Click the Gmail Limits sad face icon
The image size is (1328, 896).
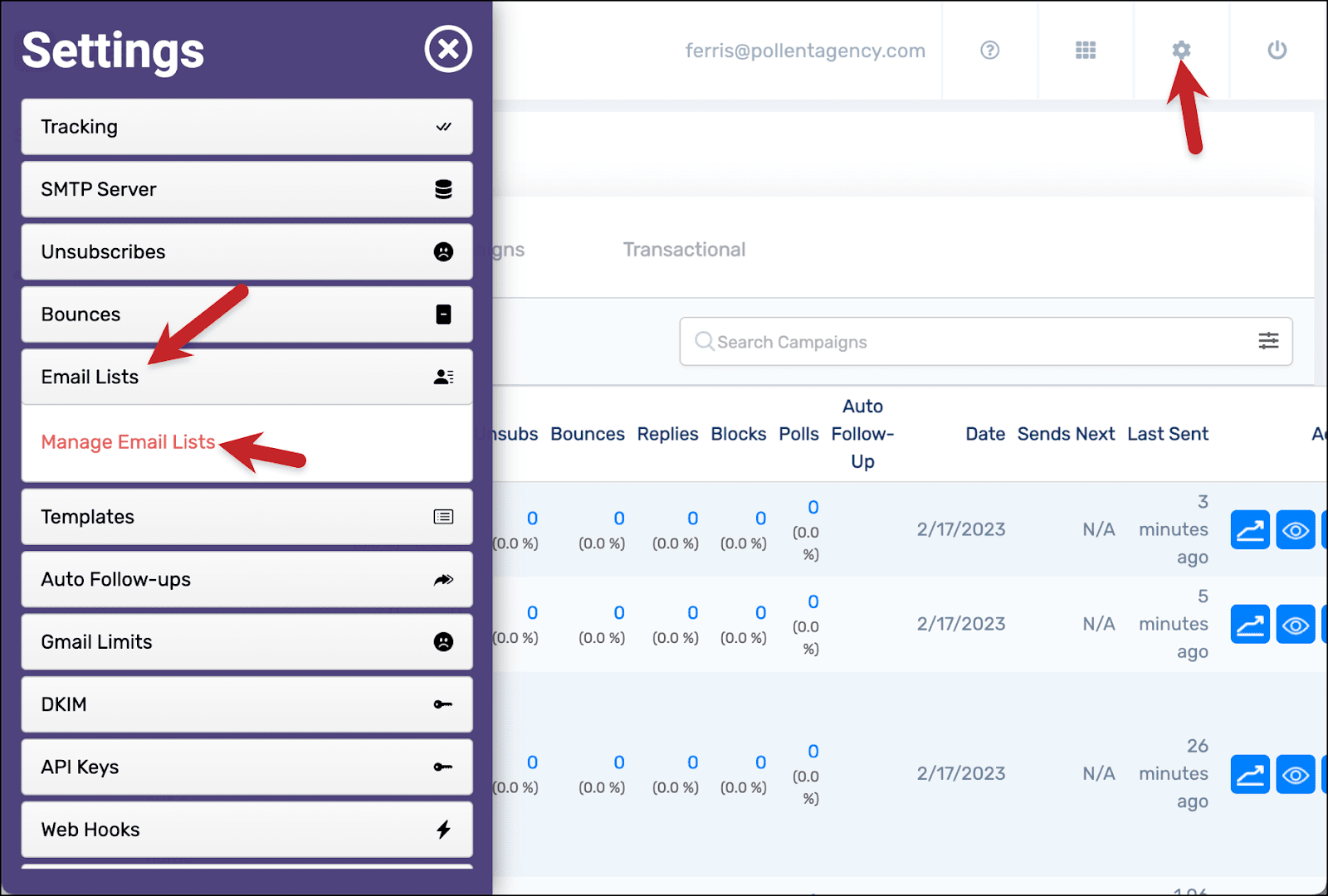pyautogui.click(x=443, y=641)
